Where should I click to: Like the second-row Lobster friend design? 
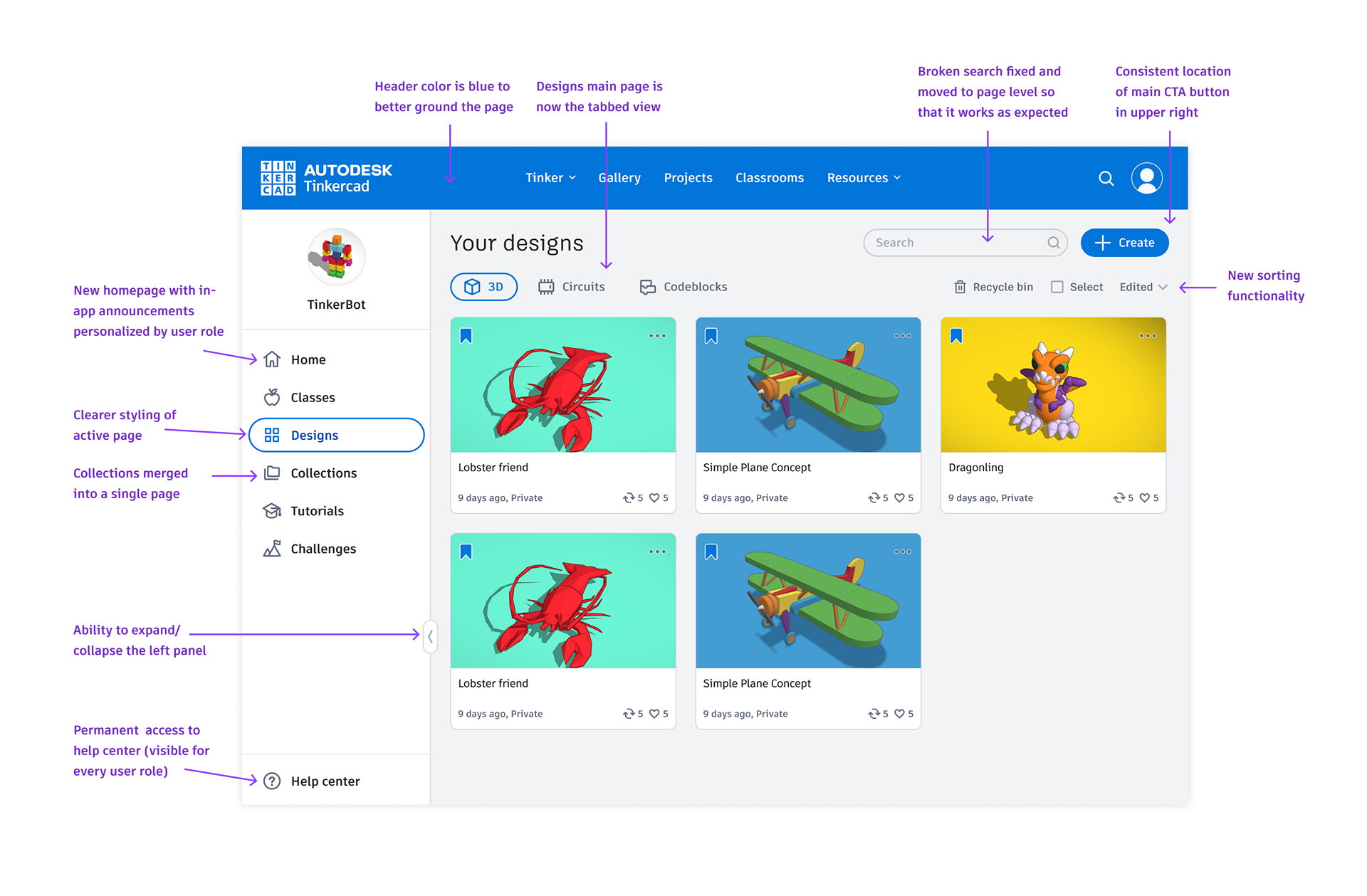coord(654,714)
